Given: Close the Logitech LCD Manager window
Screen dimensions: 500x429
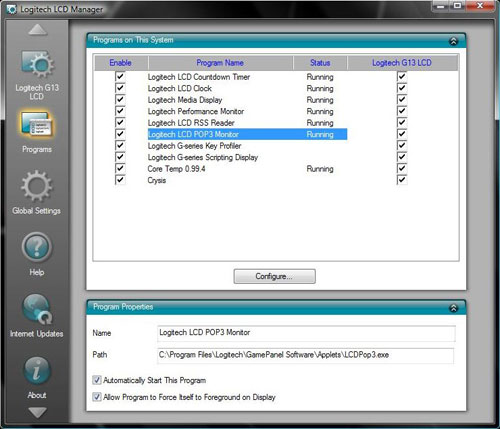Looking at the screenshot, I should tap(480, 6).
